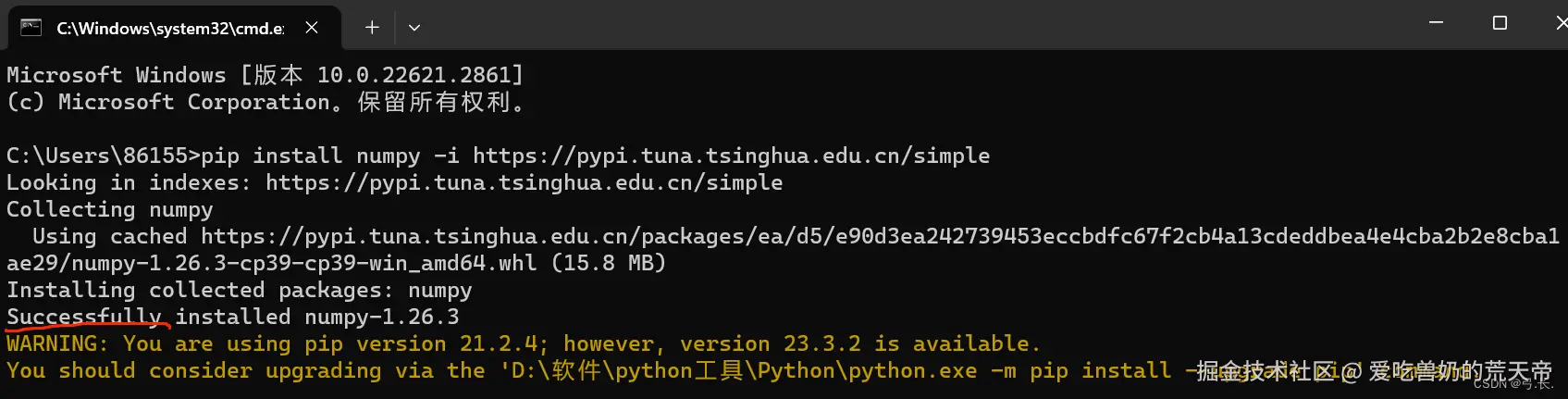Click the cmd icon in the tab
The height and width of the screenshot is (399, 1568).
(x=31, y=27)
